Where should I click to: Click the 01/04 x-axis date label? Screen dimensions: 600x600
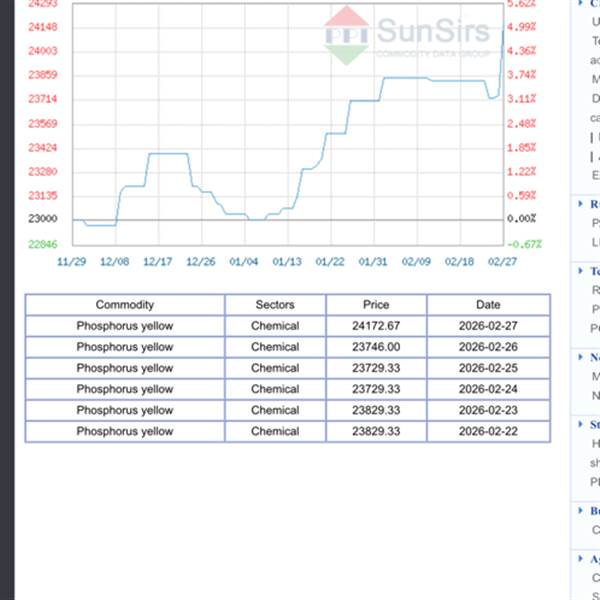pos(244,262)
